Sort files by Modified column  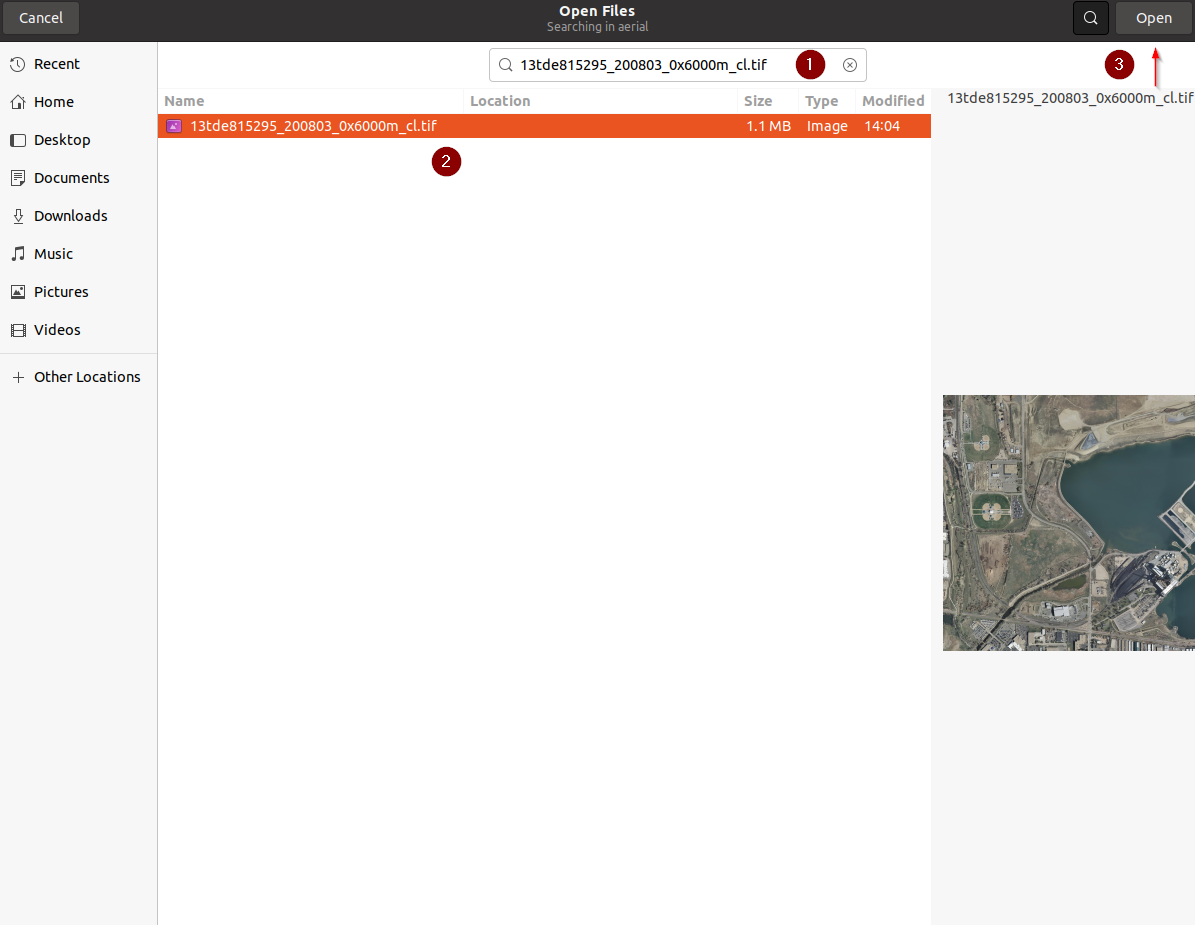[892, 101]
